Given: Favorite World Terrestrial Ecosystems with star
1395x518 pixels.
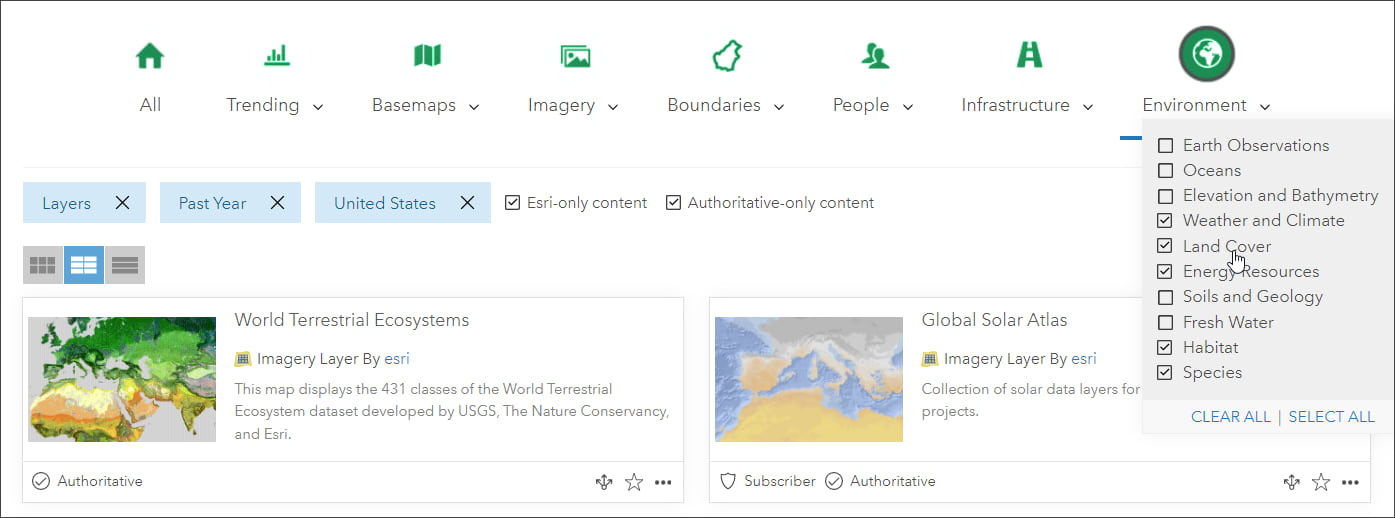Looking at the screenshot, I should coord(634,482).
